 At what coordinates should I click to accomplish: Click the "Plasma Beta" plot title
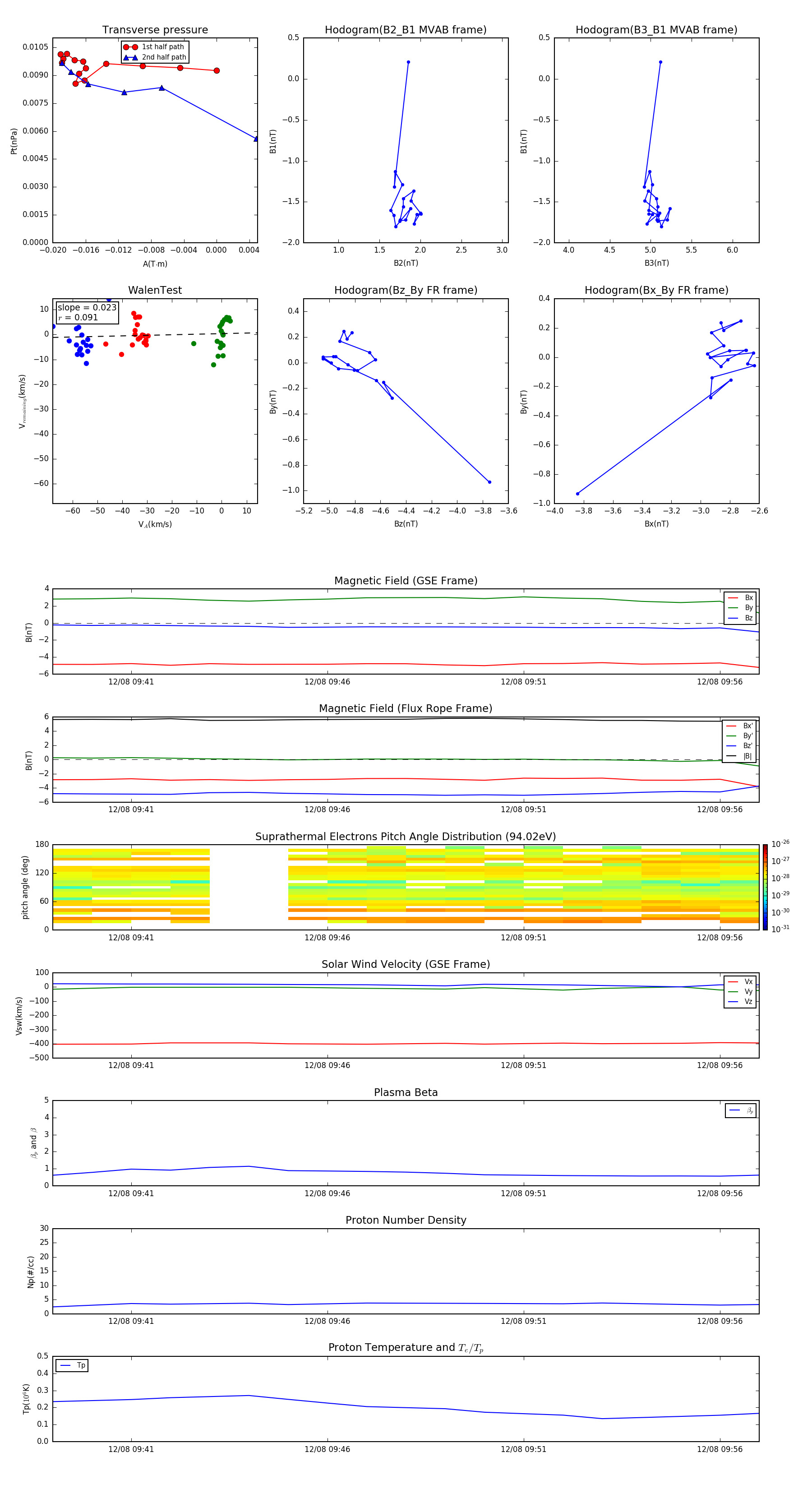[406, 1092]
